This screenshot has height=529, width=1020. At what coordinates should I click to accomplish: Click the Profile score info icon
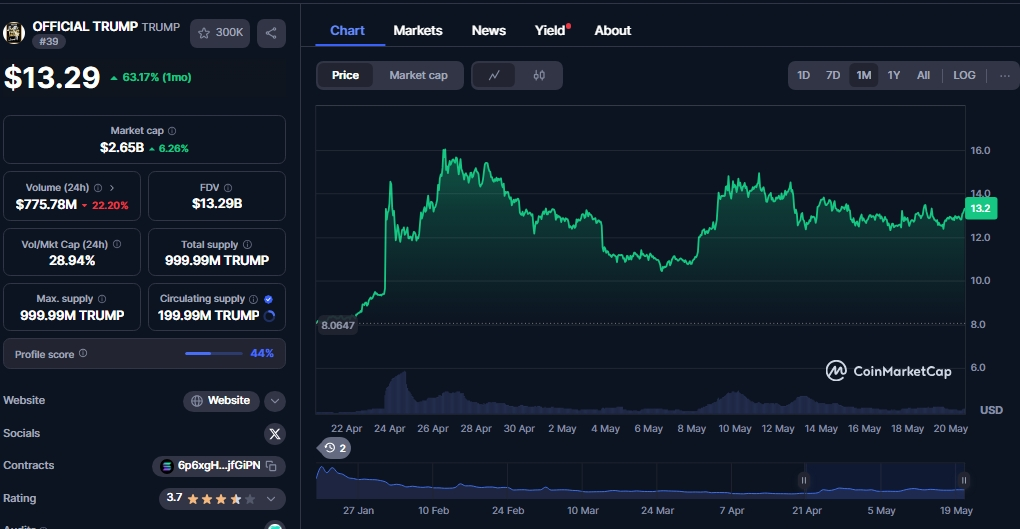[x=83, y=353]
